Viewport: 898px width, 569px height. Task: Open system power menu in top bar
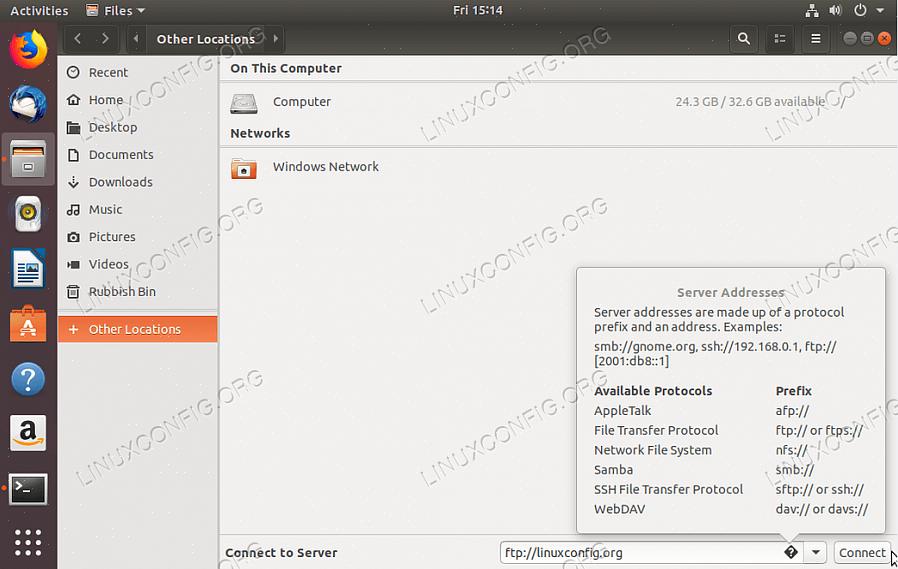click(x=864, y=10)
